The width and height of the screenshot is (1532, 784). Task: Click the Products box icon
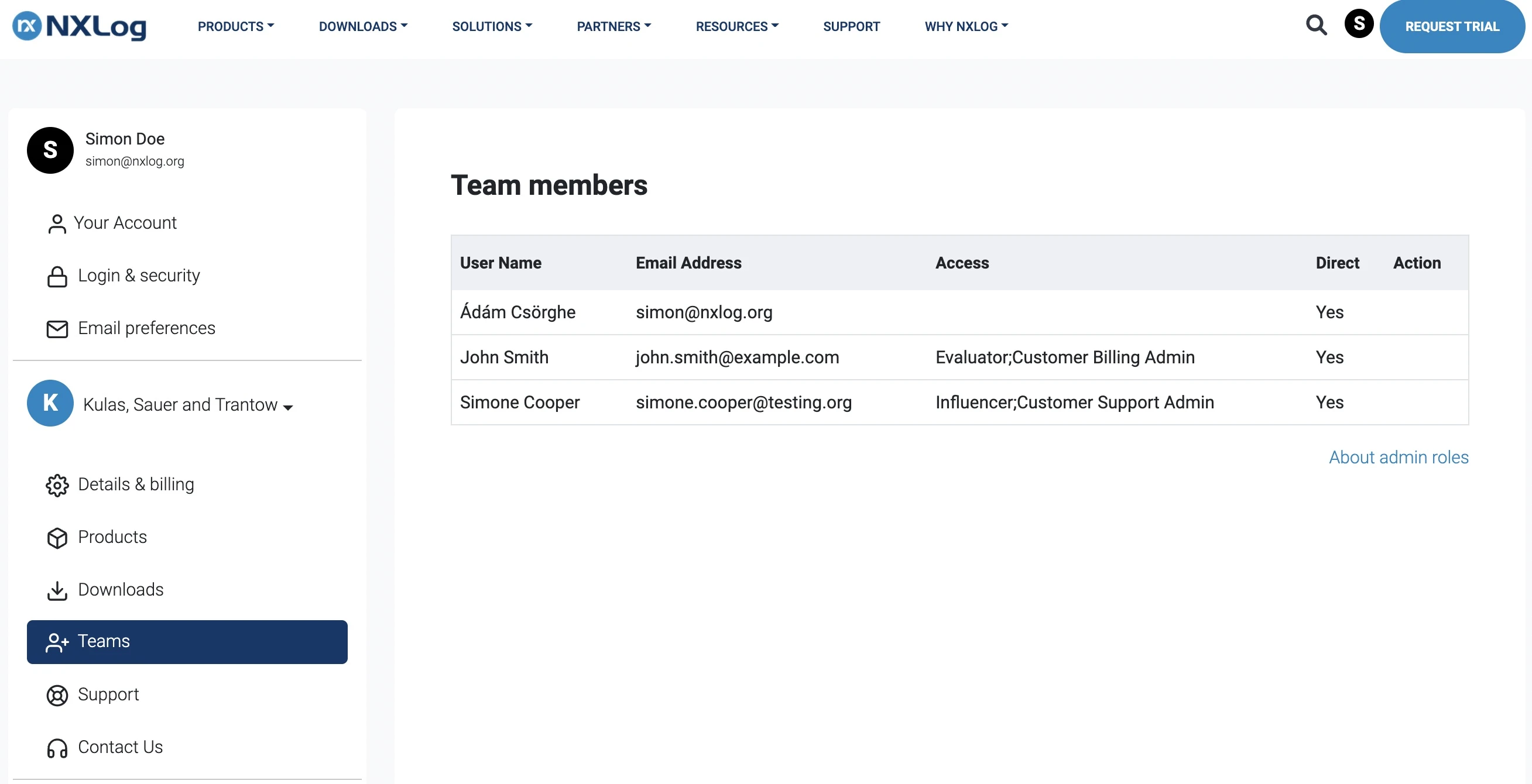[57, 538]
